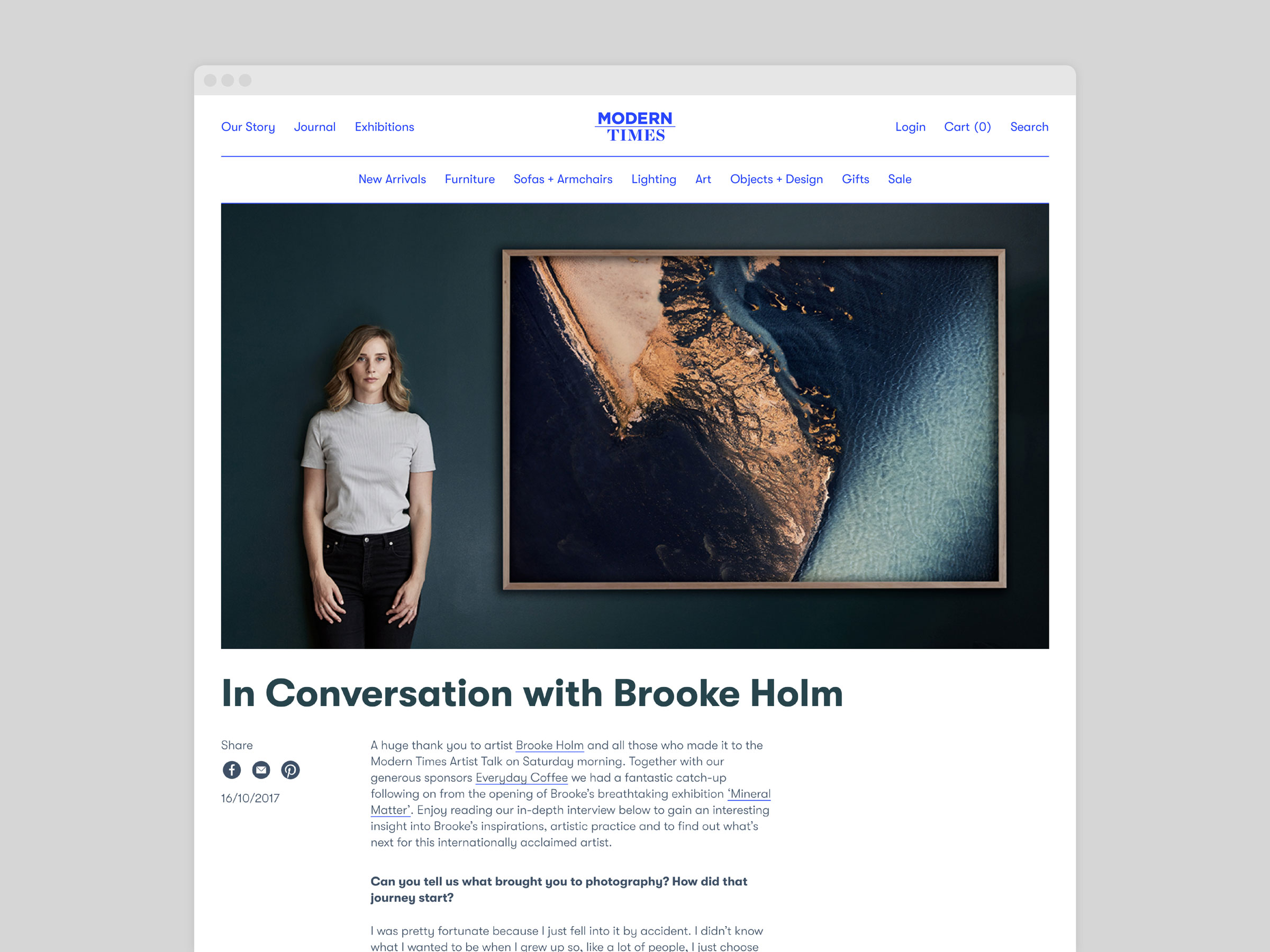The height and width of the screenshot is (952, 1270).
Task: View current Exhibitions
Action: 384,127
